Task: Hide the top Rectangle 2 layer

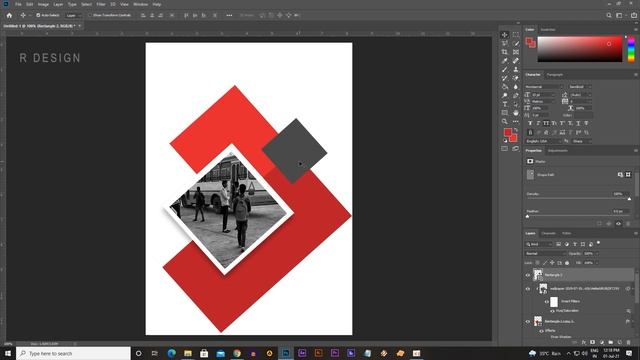Action: [x=528, y=275]
